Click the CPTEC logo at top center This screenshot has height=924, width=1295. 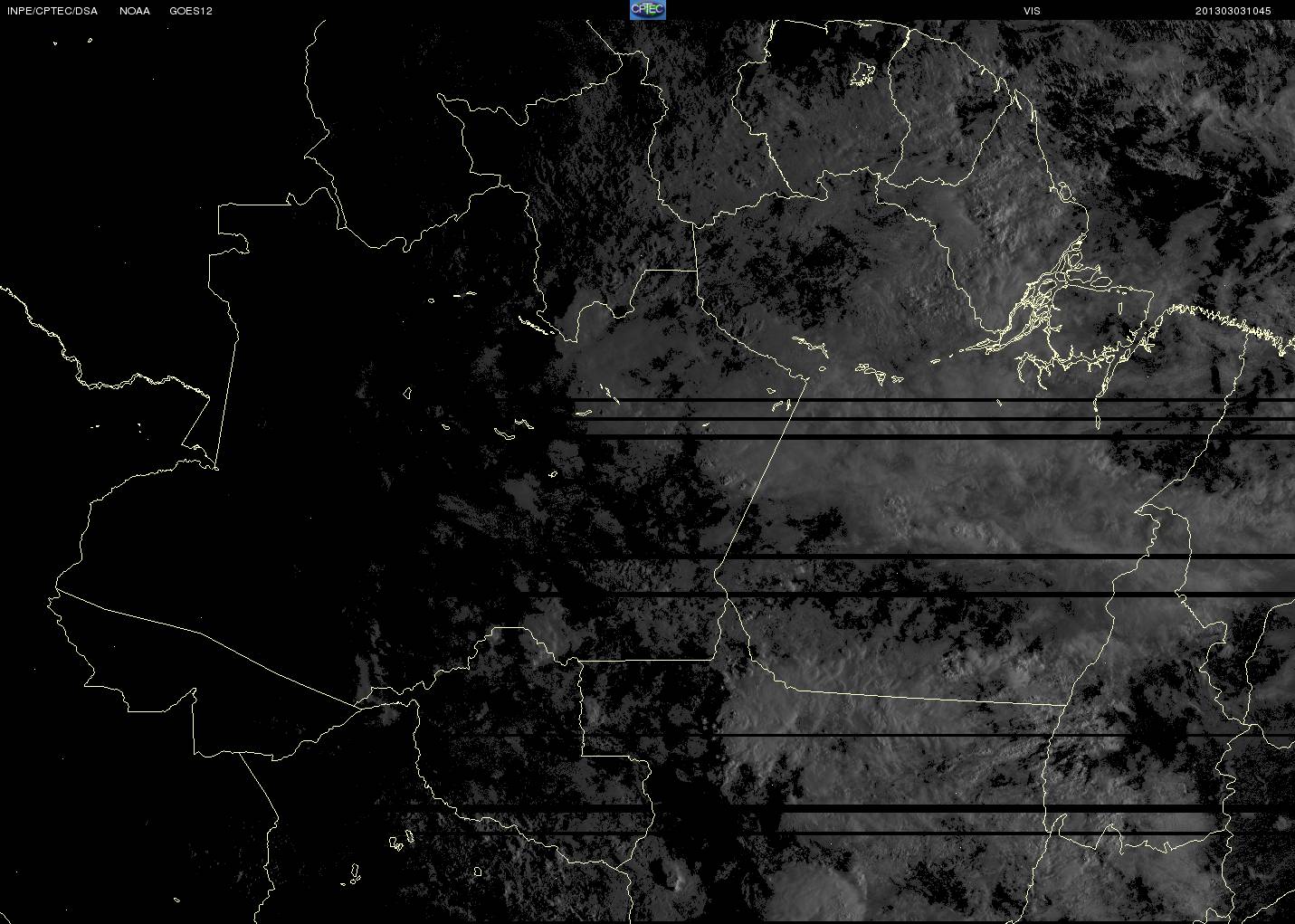click(x=648, y=10)
